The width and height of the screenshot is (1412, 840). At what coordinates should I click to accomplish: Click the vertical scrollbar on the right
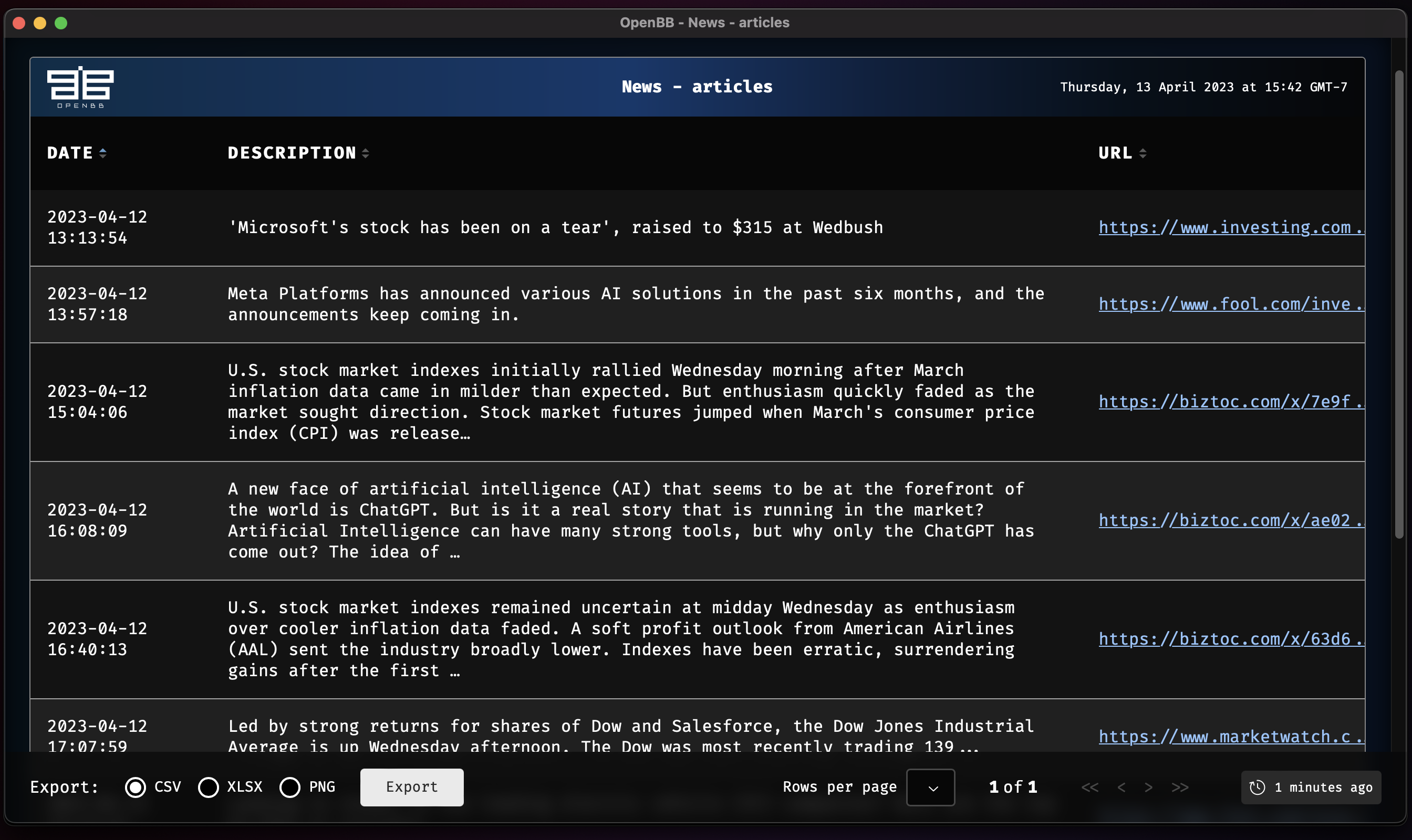(x=1399, y=304)
